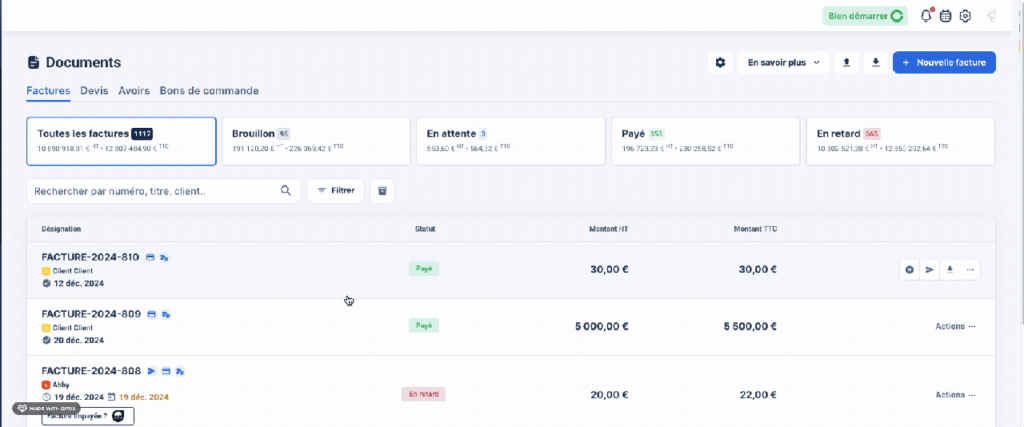
Task: Open Actions menu for FACTURE-2024-809
Action: (955, 326)
